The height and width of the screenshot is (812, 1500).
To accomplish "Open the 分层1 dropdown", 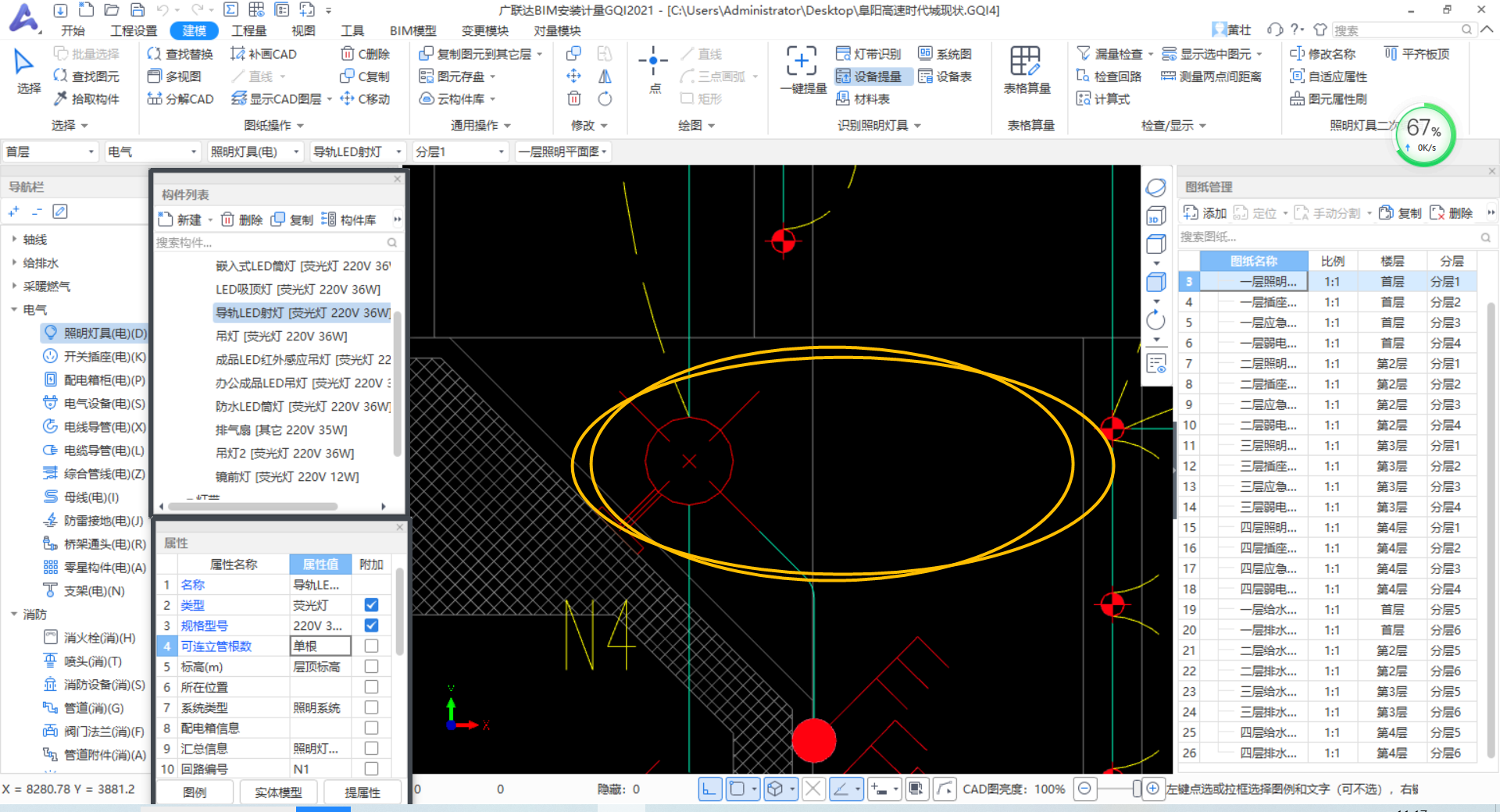I will click(x=460, y=151).
